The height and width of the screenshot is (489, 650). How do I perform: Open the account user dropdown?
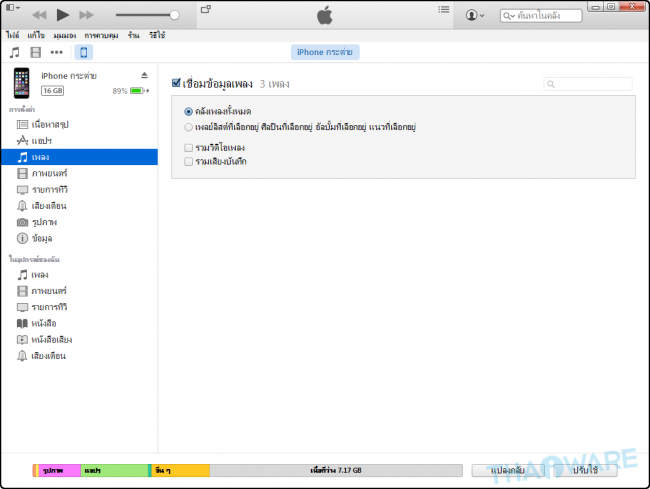(x=475, y=15)
